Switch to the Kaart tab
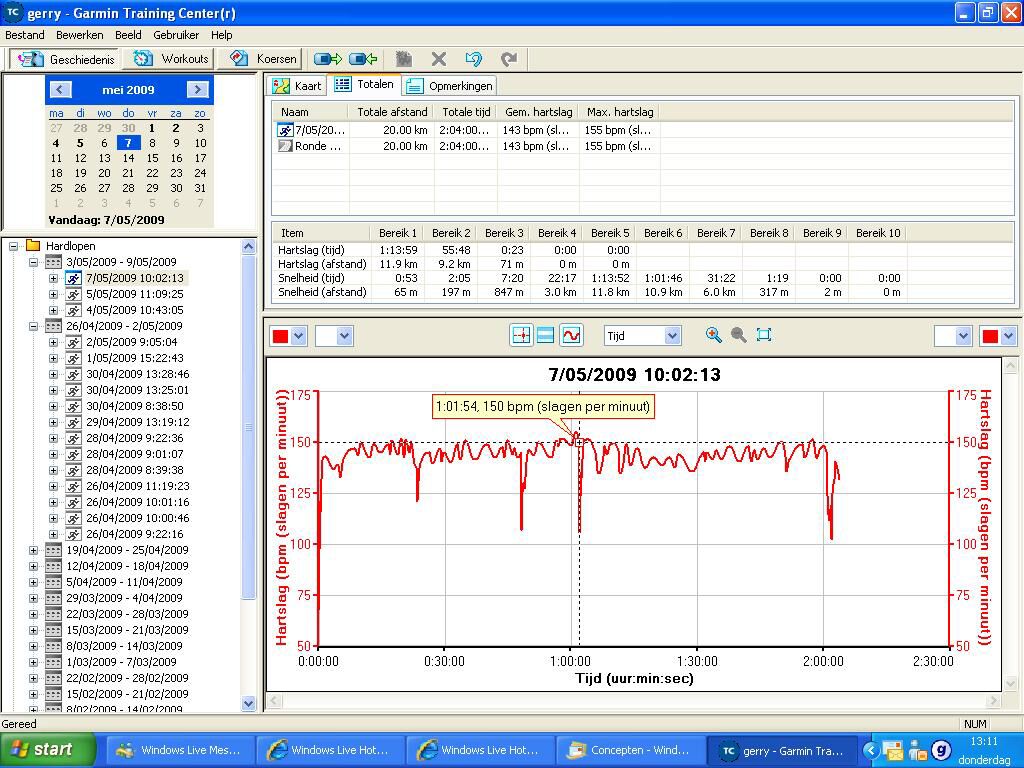 297,86
